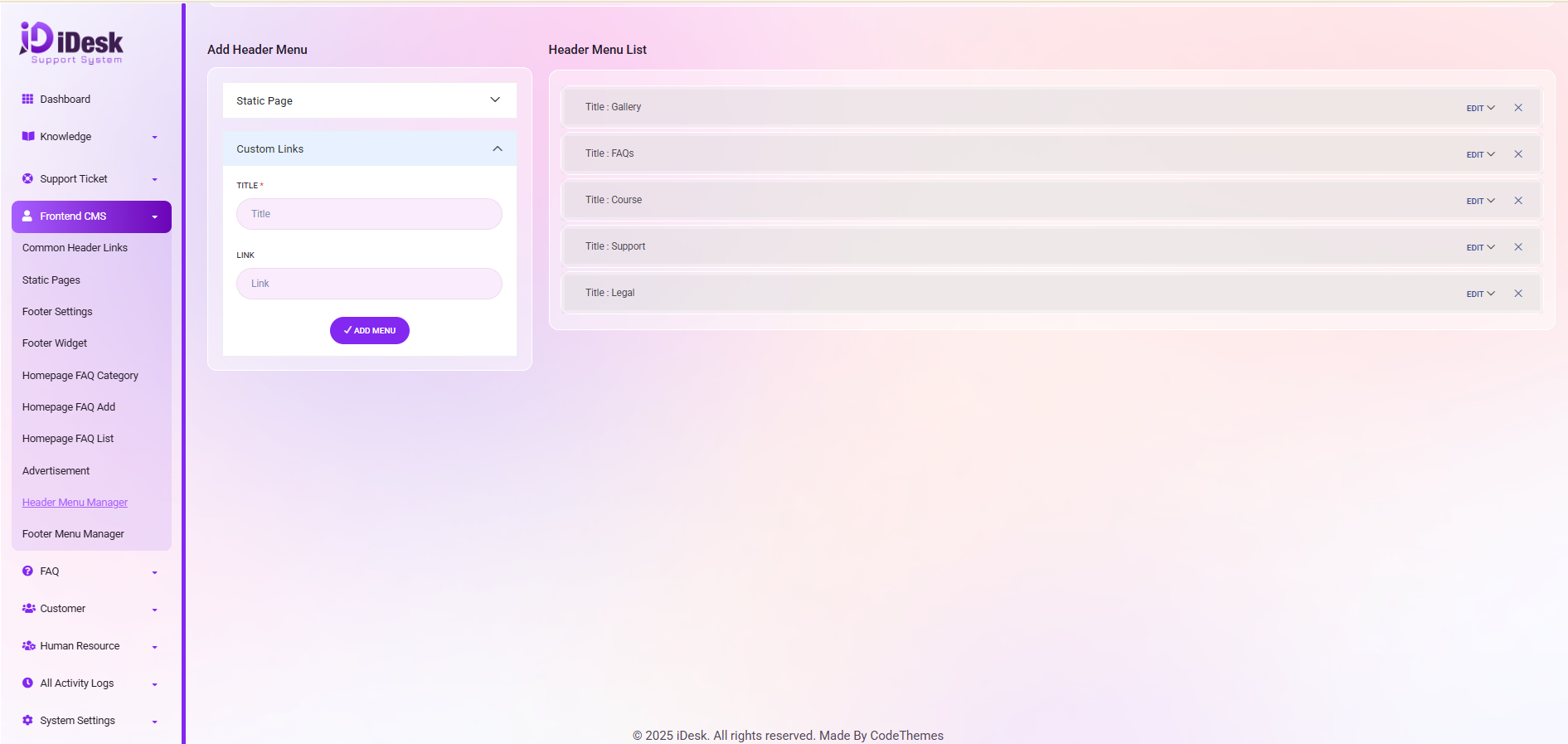Open Edit dropdown for Support menu item
Screen dimensions: 1568x744
tap(1480, 247)
